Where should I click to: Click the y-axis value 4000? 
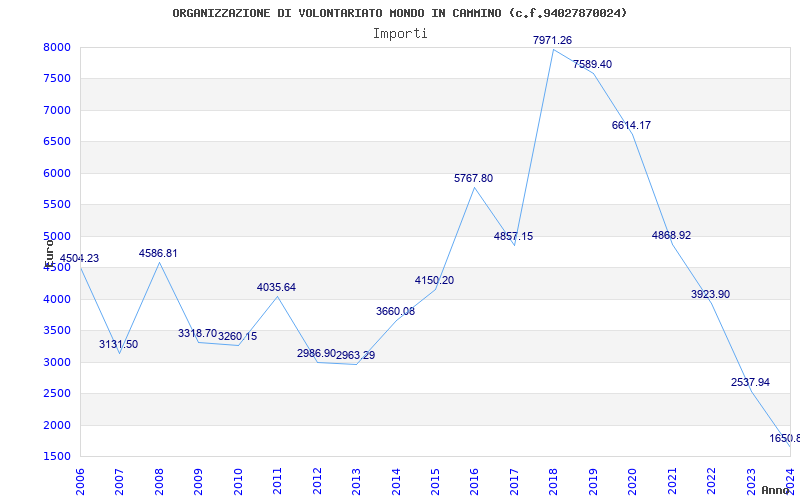click(57, 299)
